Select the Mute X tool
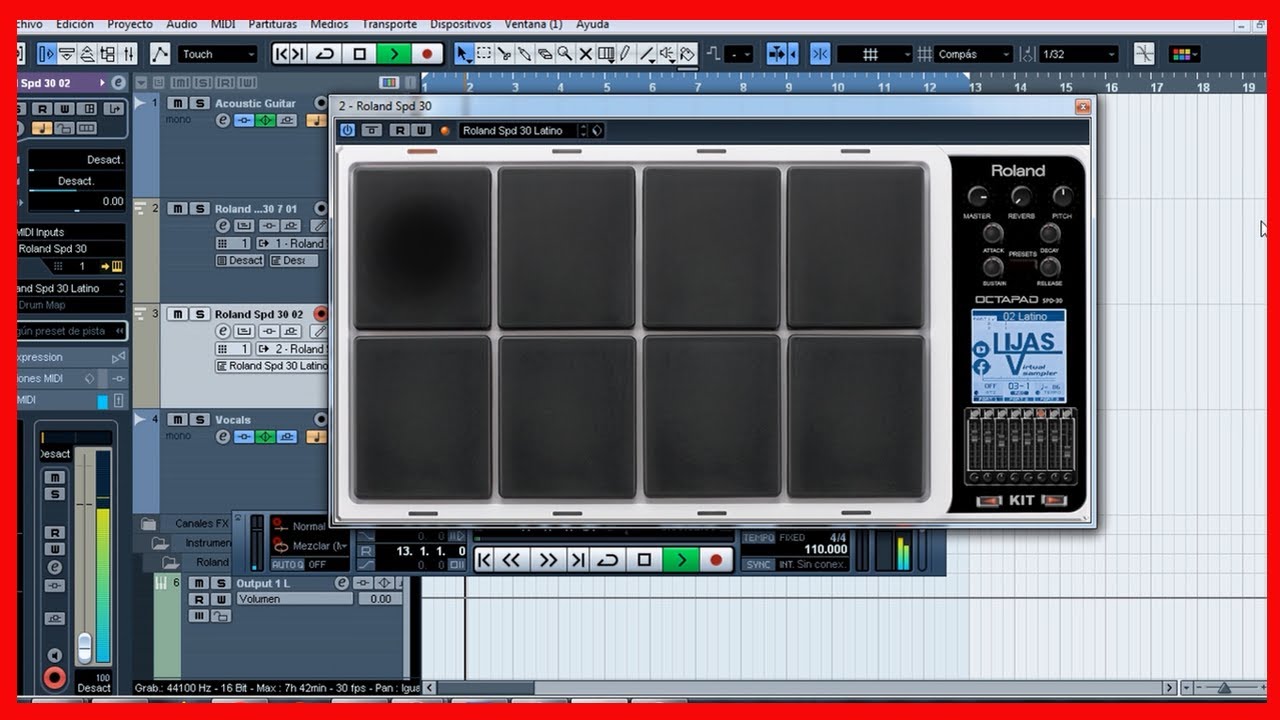The width and height of the screenshot is (1280, 720). (x=586, y=54)
